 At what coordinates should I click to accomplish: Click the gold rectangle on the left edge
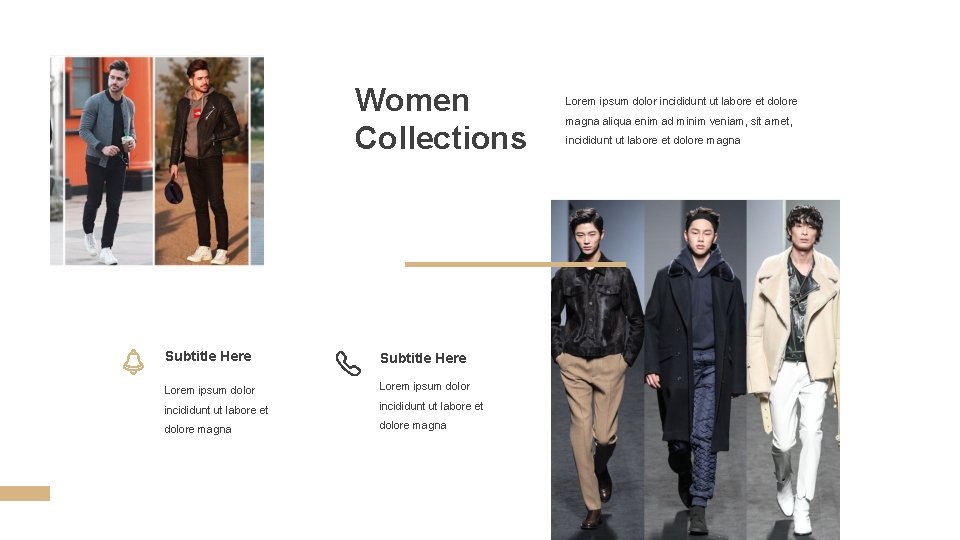tap(24, 493)
